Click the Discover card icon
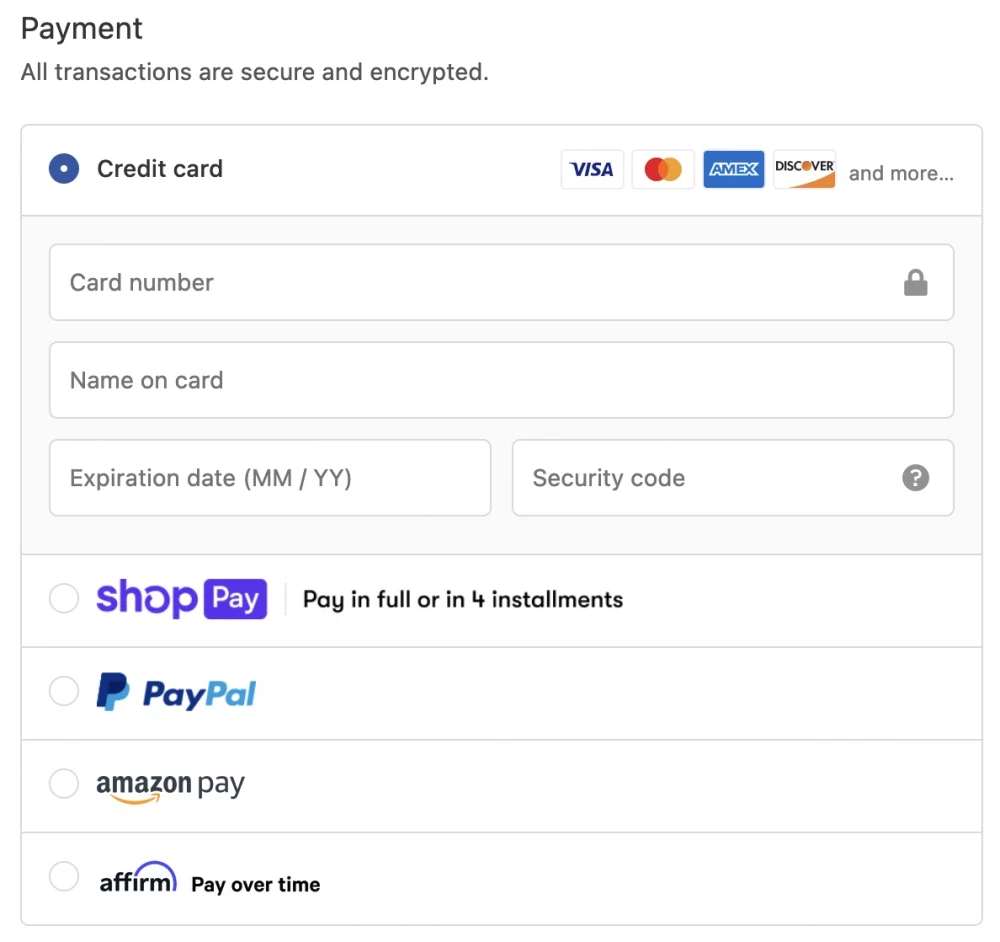 (x=804, y=170)
